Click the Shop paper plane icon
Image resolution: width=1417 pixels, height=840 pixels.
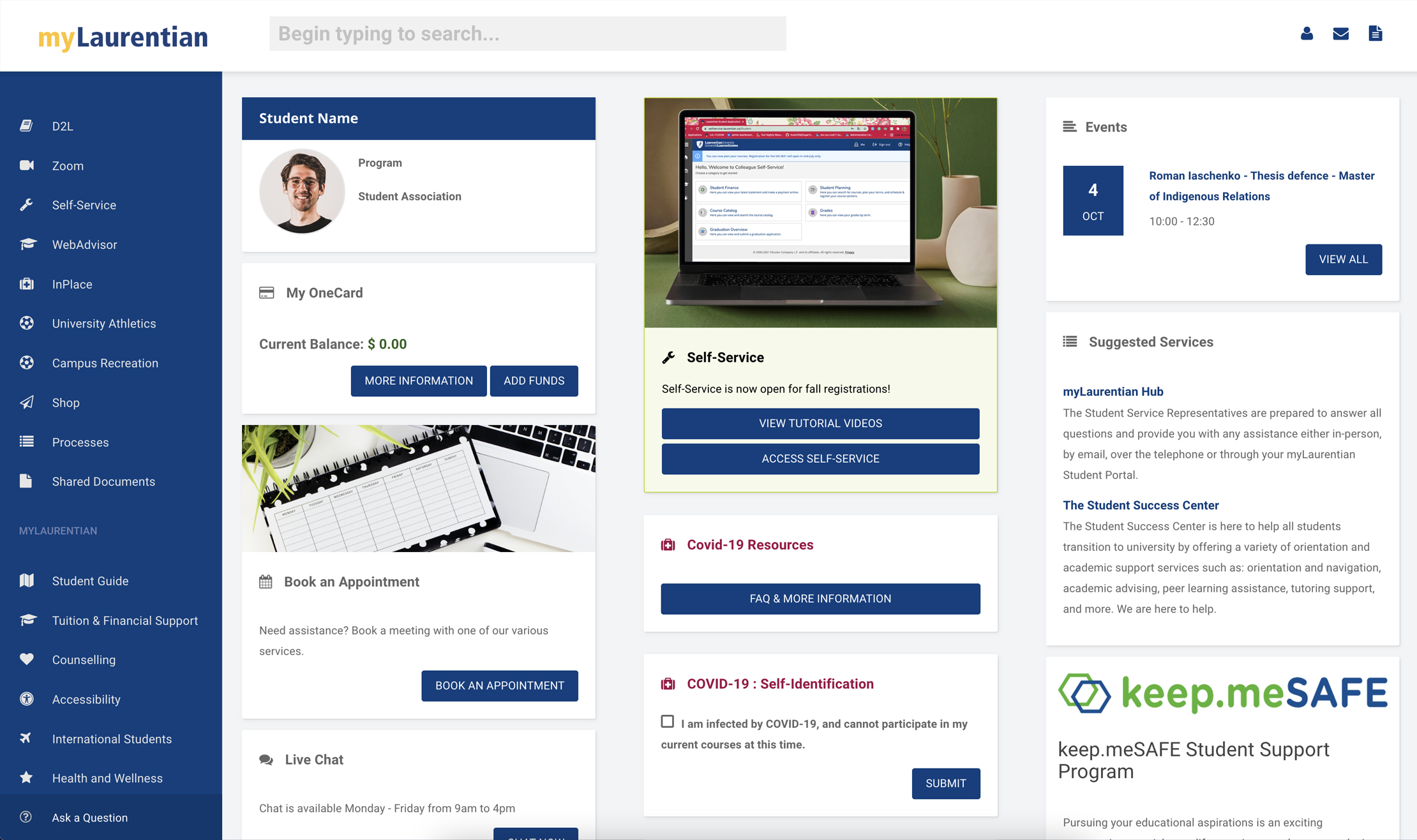point(26,402)
